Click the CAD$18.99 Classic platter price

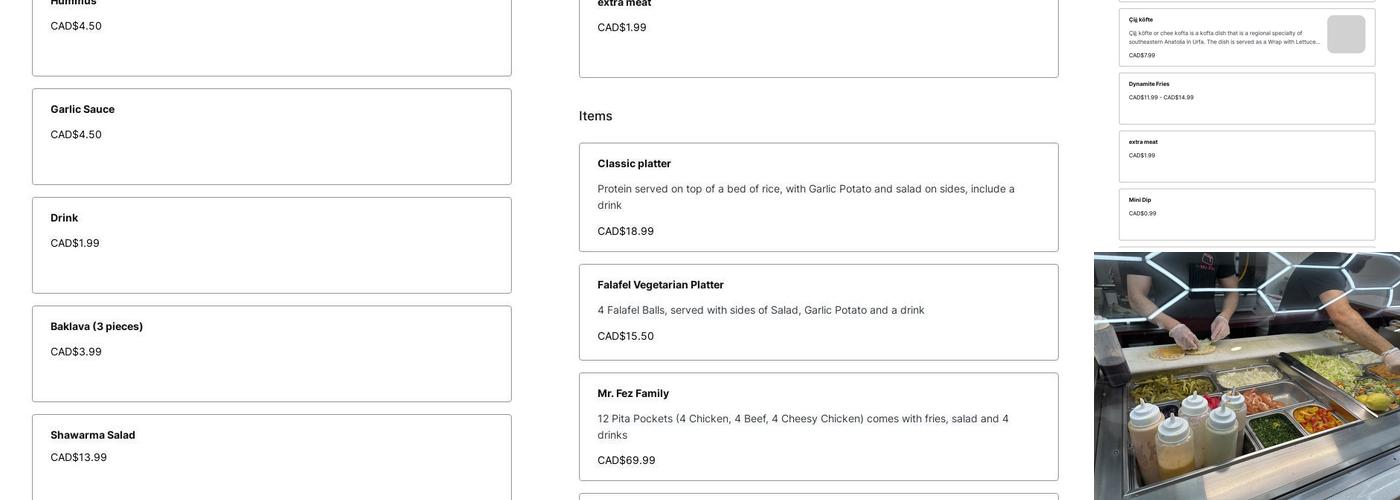[x=626, y=231]
